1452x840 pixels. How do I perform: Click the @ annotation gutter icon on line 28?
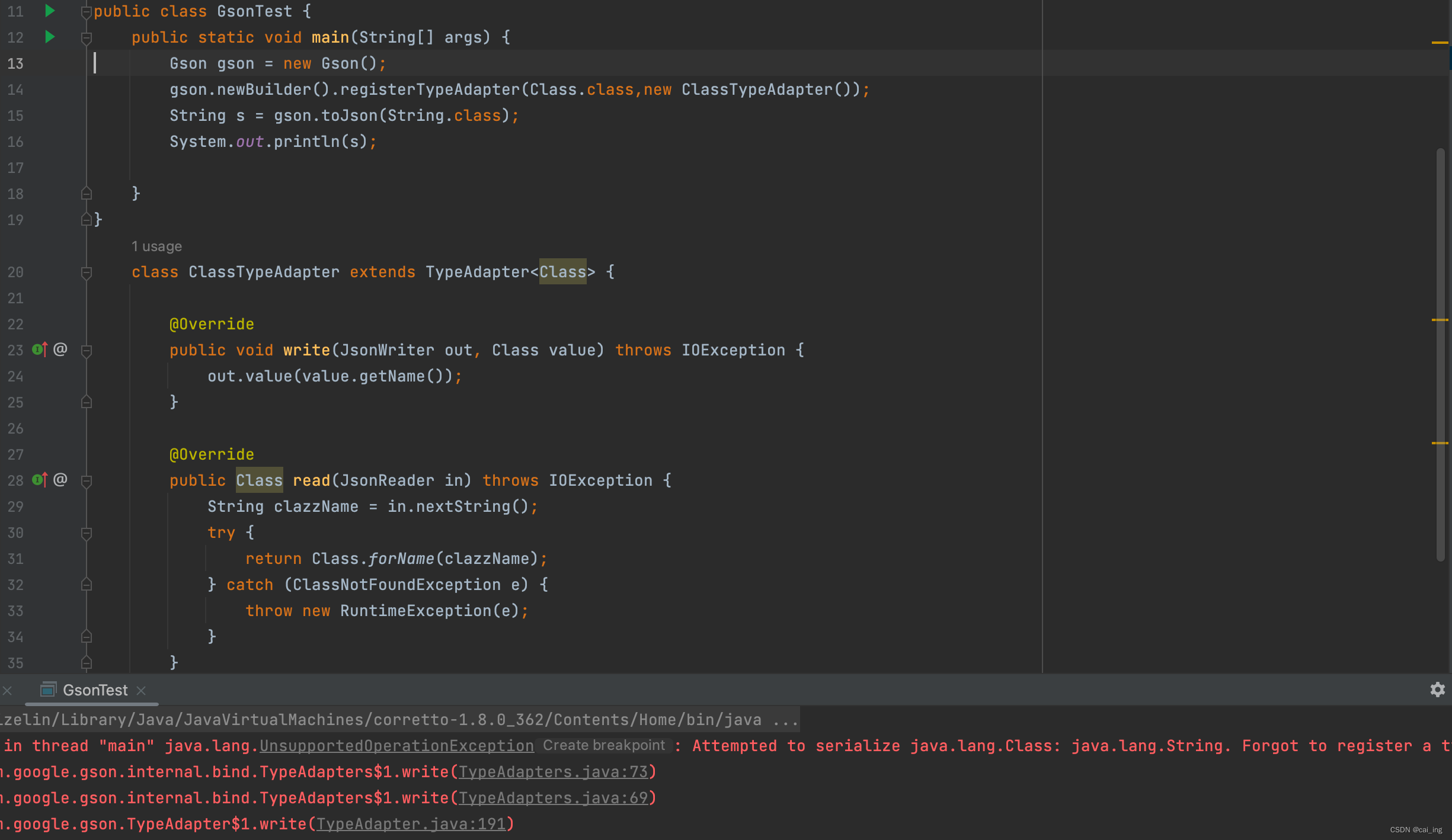(x=60, y=480)
